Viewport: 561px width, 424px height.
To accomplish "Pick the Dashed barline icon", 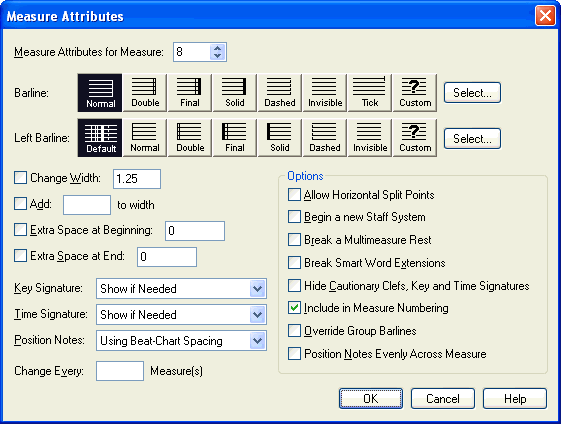I will (280, 93).
